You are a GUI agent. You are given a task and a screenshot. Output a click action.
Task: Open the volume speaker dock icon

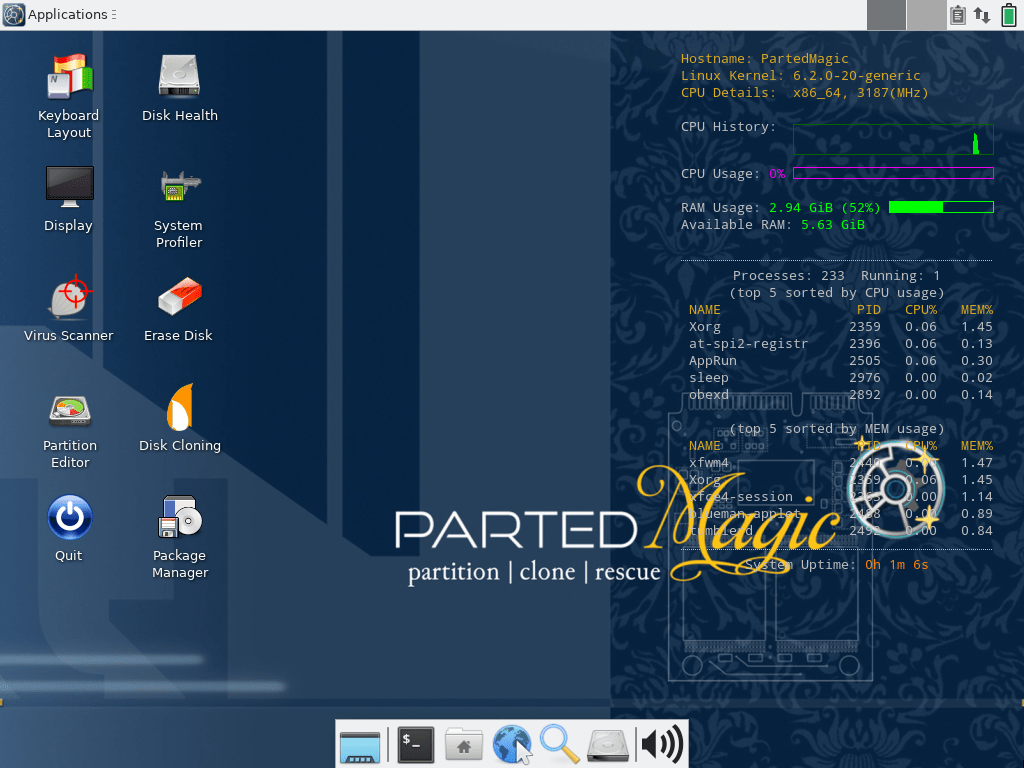coord(662,744)
